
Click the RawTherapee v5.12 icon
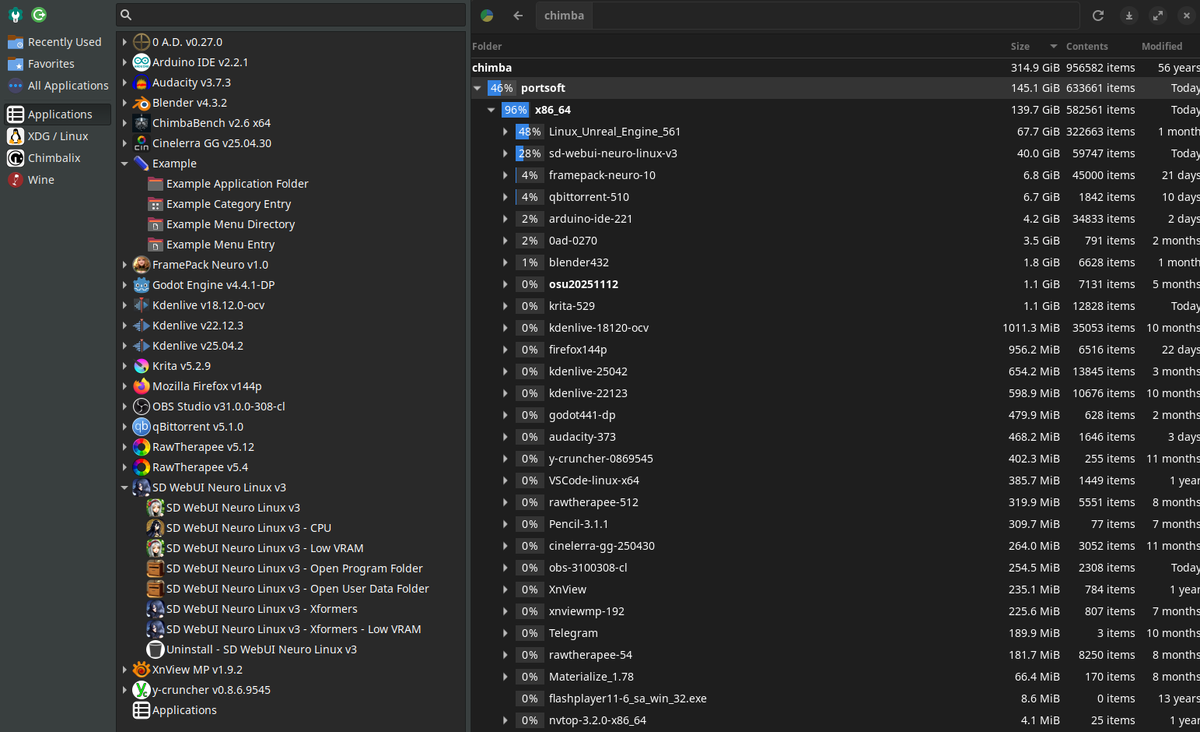click(142, 447)
